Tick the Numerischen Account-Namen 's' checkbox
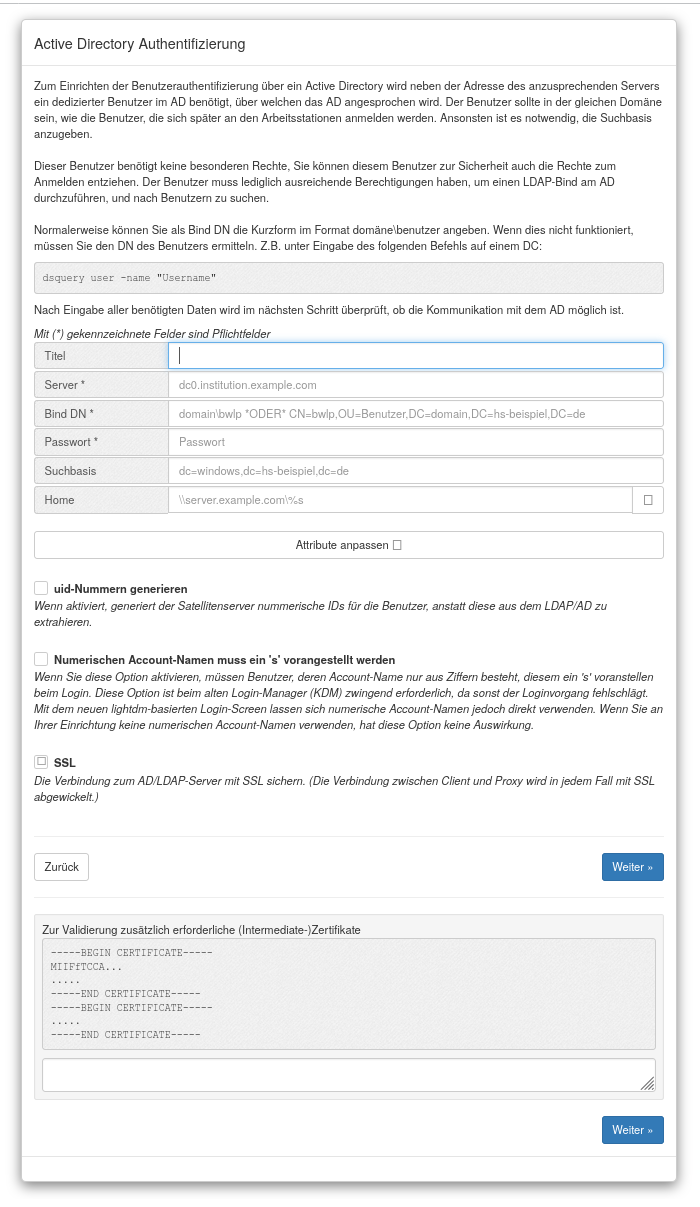The width and height of the screenshot is (700, 1207). pos(41,659)
